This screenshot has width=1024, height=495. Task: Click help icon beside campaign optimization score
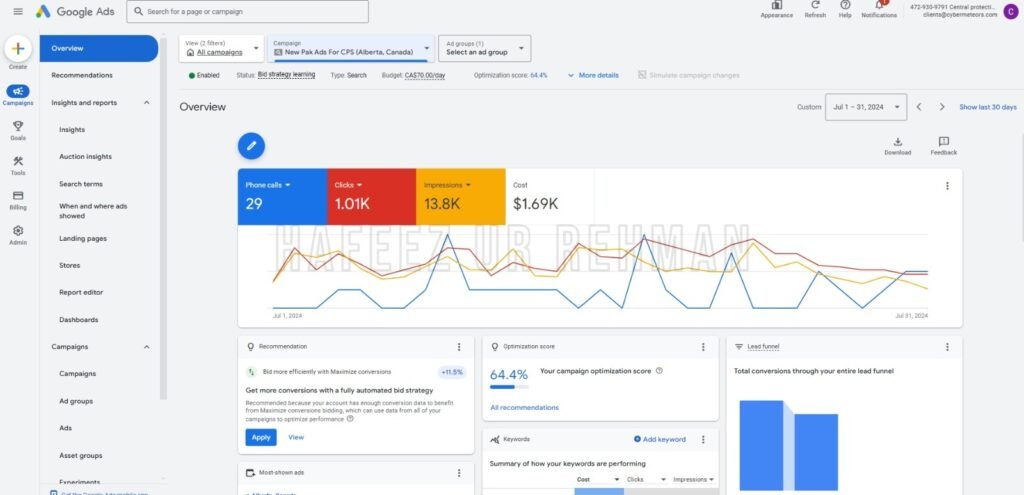click(x=659, y=371)
